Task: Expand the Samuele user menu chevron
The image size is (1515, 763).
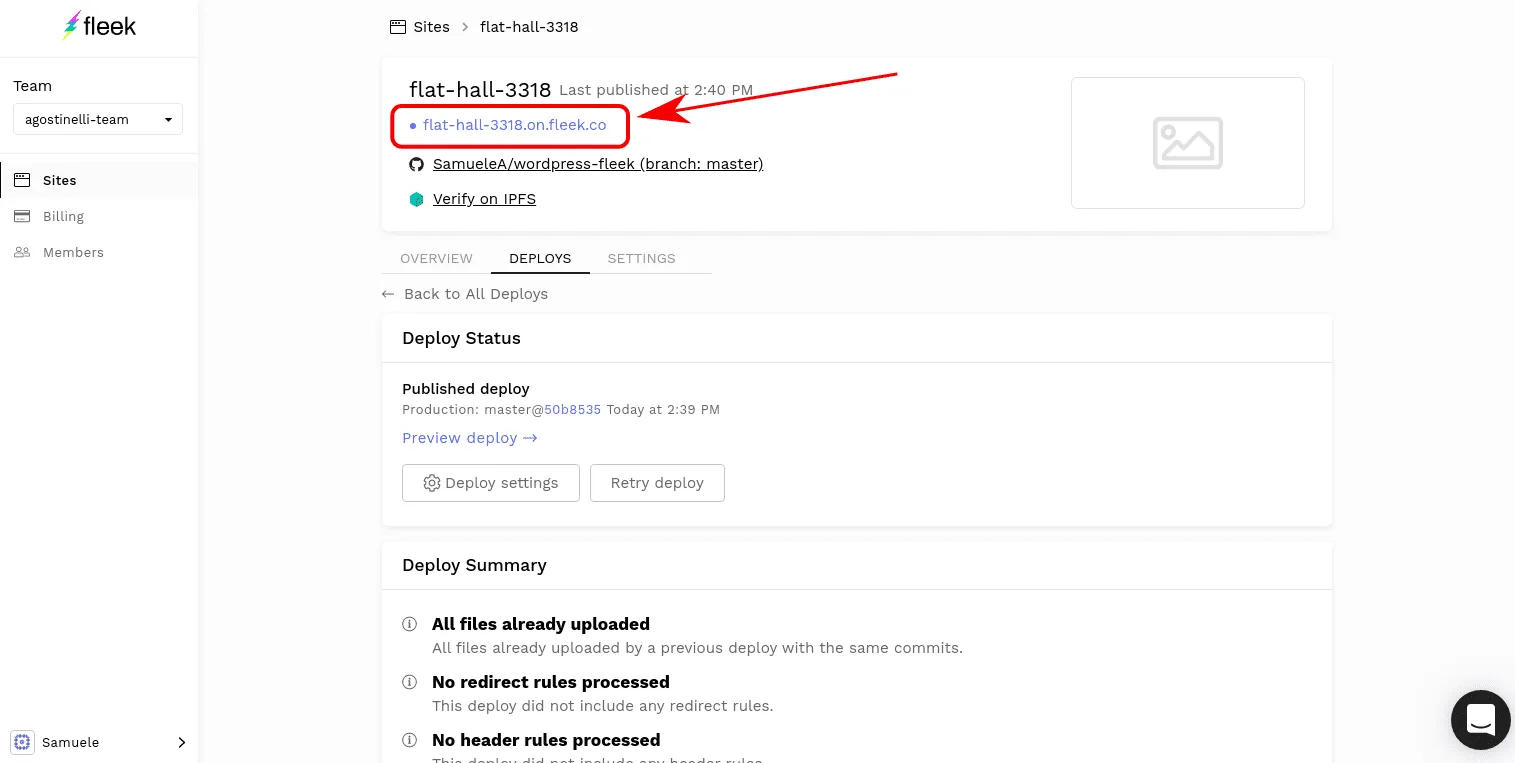Action: [181, 742]
